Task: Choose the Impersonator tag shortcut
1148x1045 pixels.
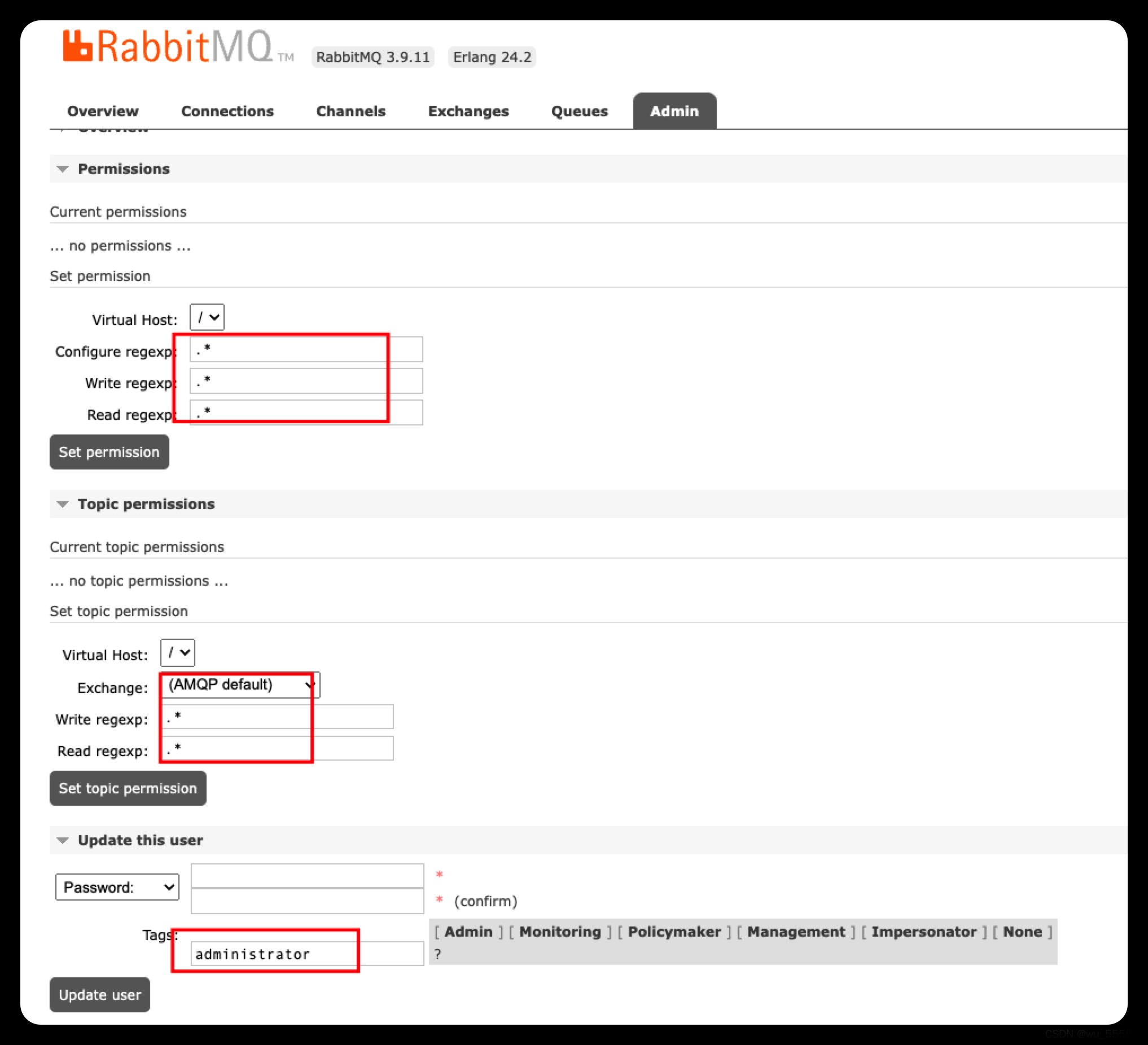Action: pyautogui.click(x=924, y=932)
